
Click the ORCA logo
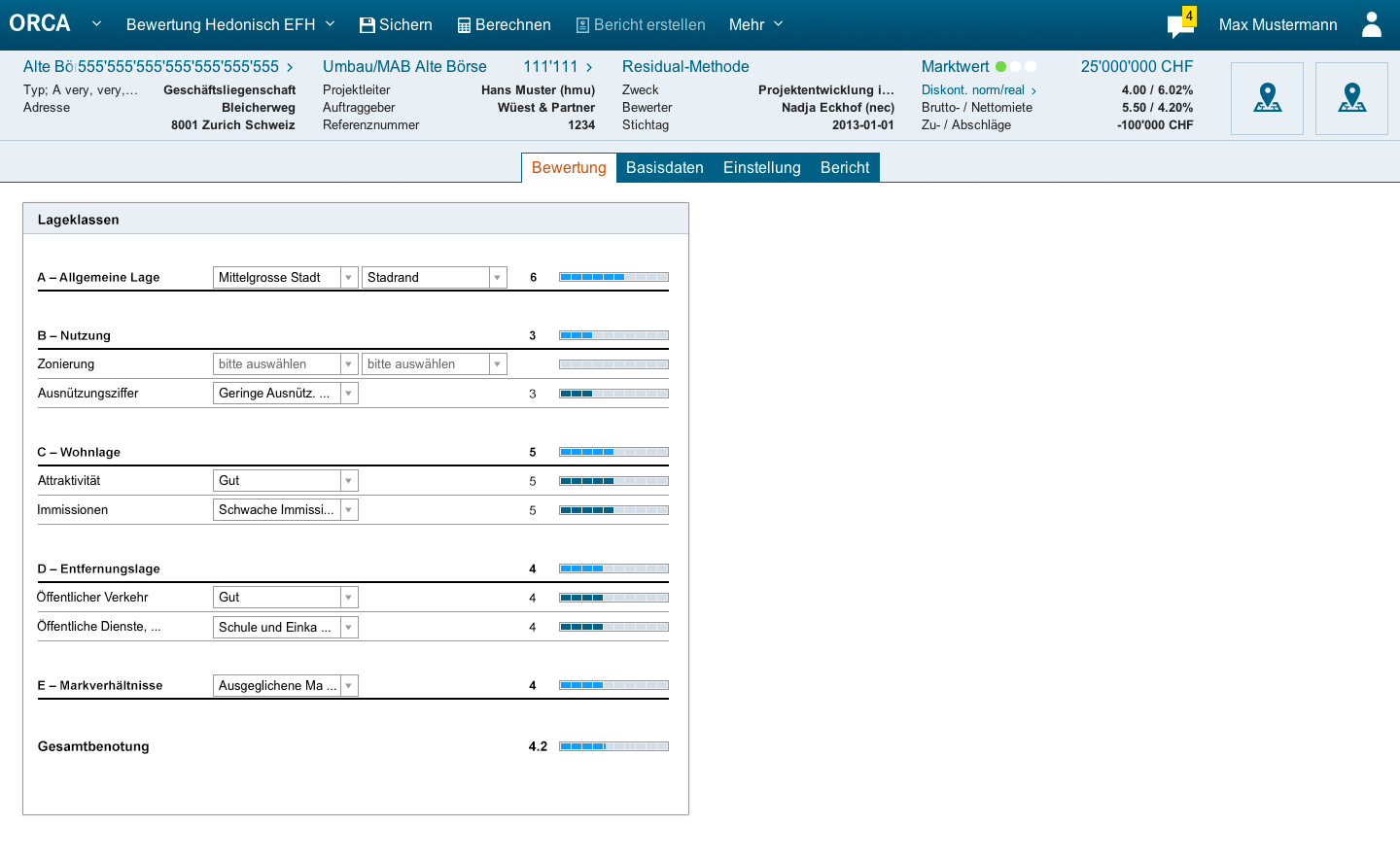pos(40,23)
